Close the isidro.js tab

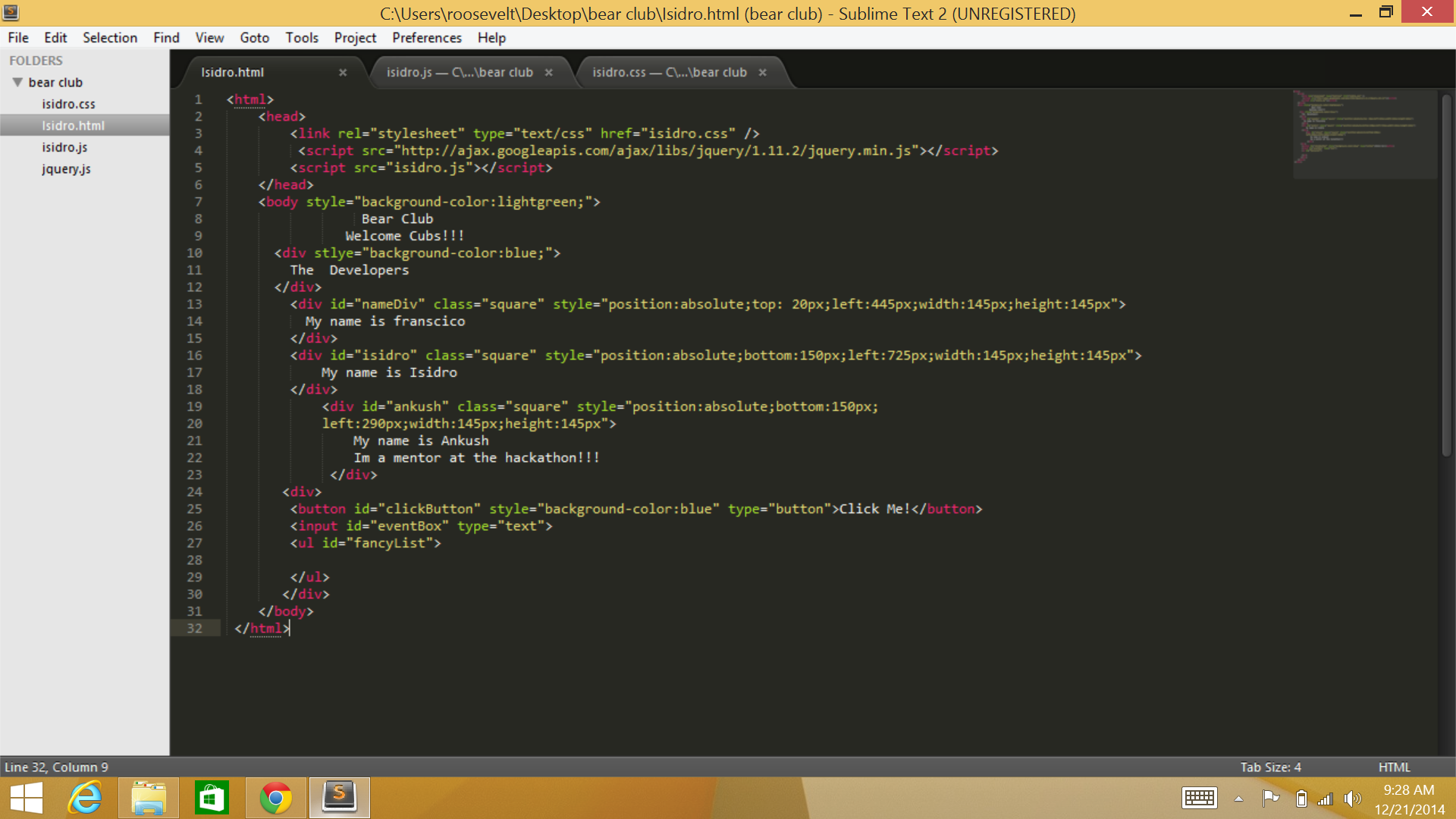(x=548, y=73)
